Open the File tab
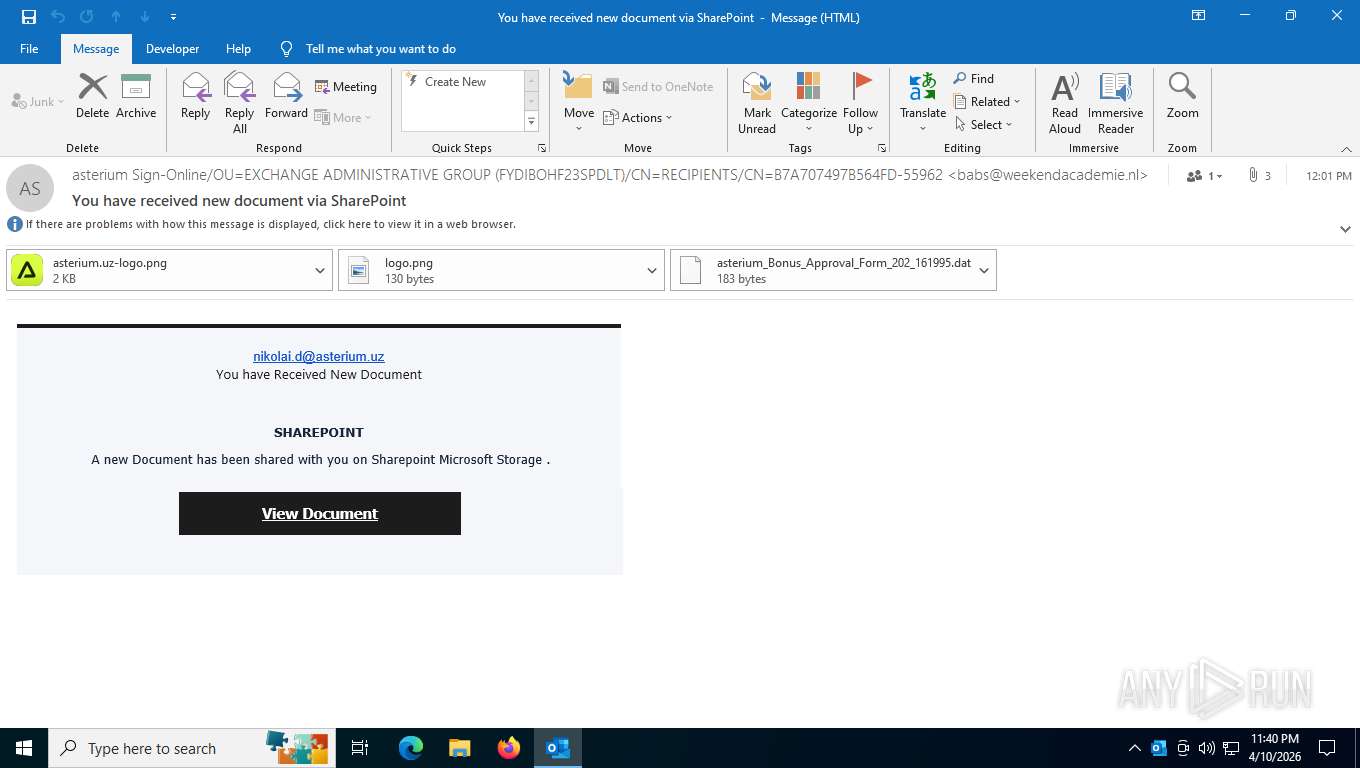1360x768 pixels. point(29,49)
